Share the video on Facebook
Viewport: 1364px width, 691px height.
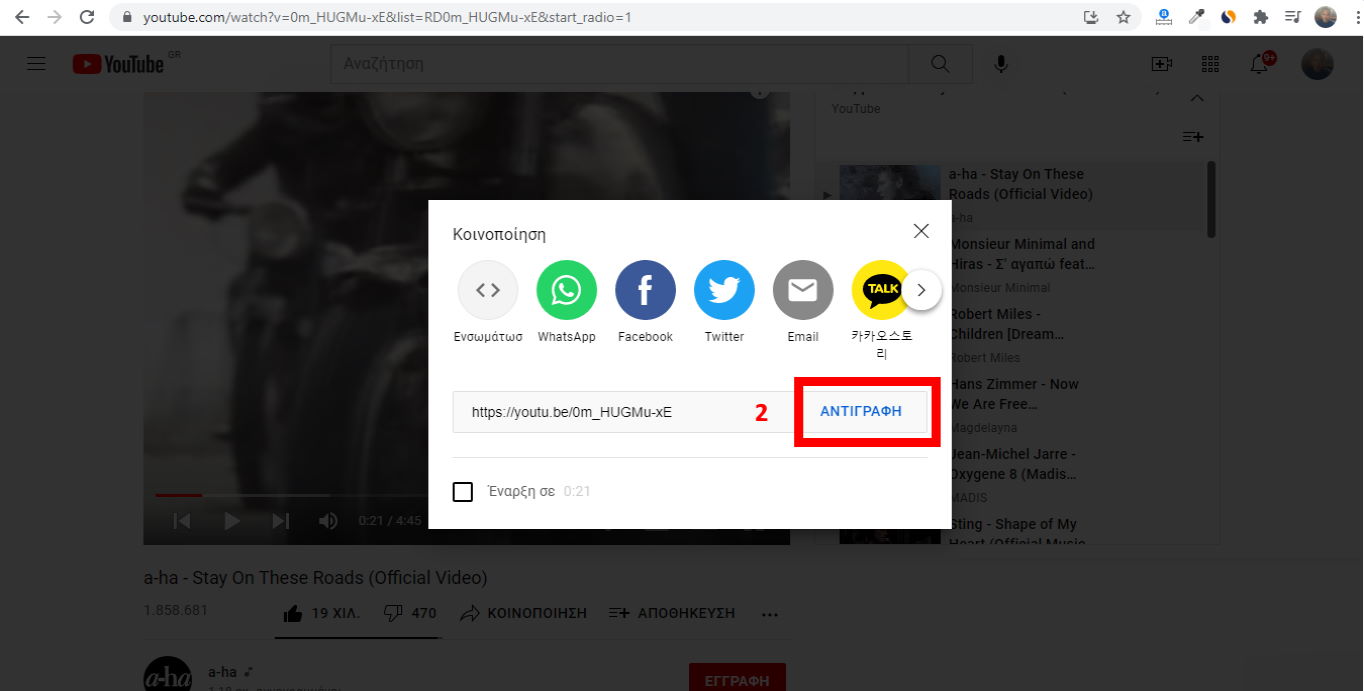click(x=645, y=290)
